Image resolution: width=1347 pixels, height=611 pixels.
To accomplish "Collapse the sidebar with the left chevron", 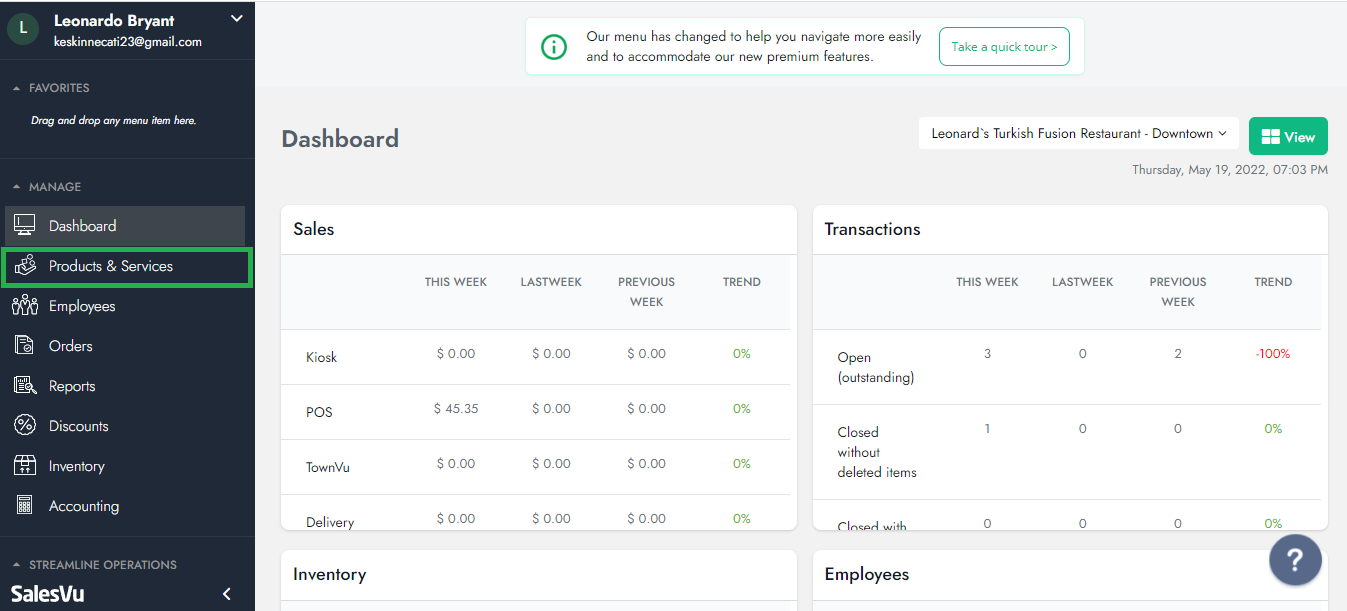I will pyautogui.click(x=227, y=594).
